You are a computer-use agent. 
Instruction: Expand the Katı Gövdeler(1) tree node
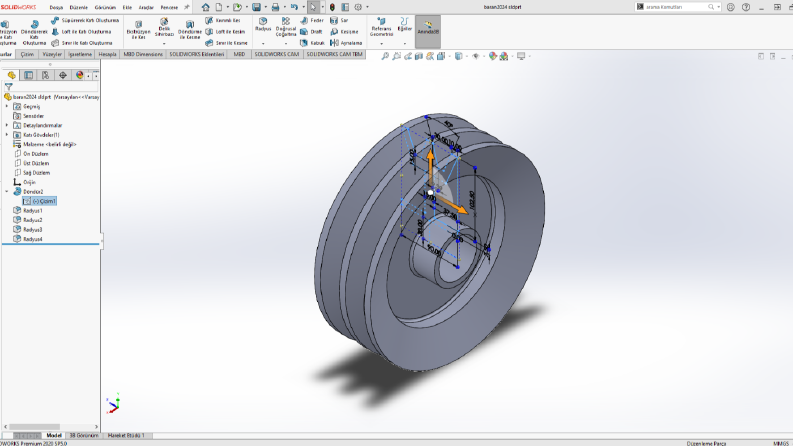[7, 135]
